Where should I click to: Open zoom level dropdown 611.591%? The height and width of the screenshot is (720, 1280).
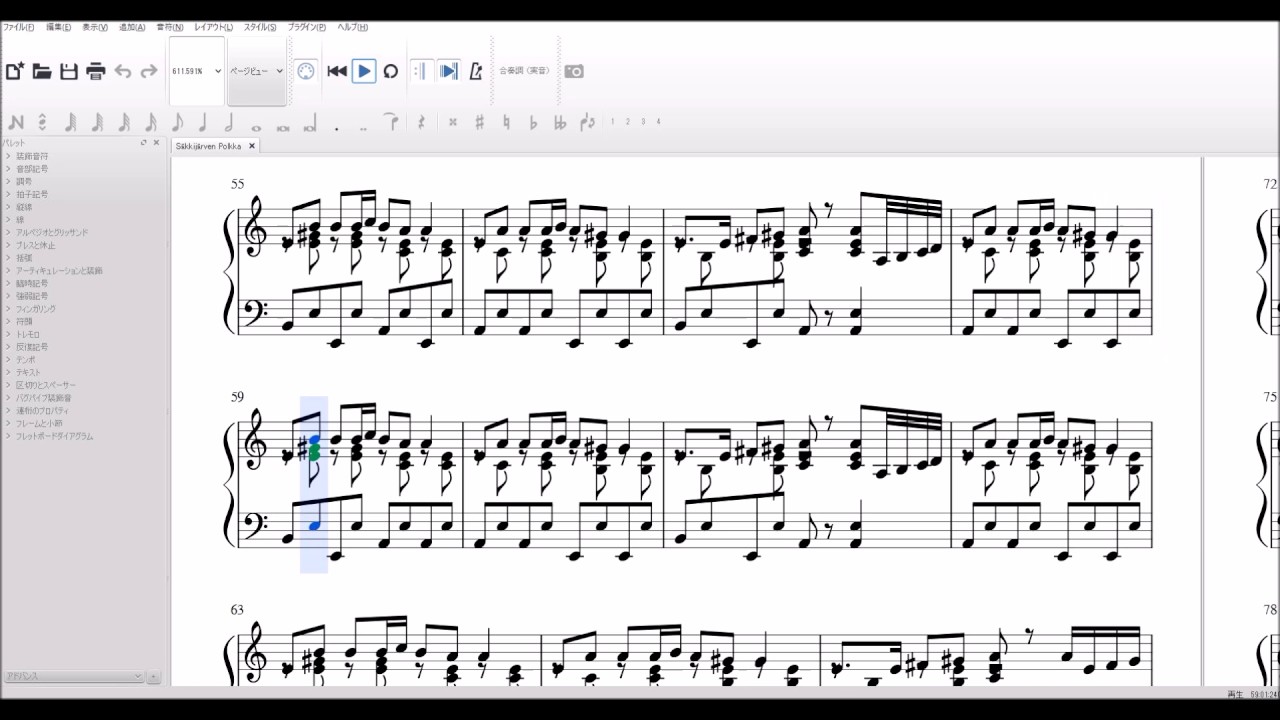pyautogui.click(x=197, y=71)
